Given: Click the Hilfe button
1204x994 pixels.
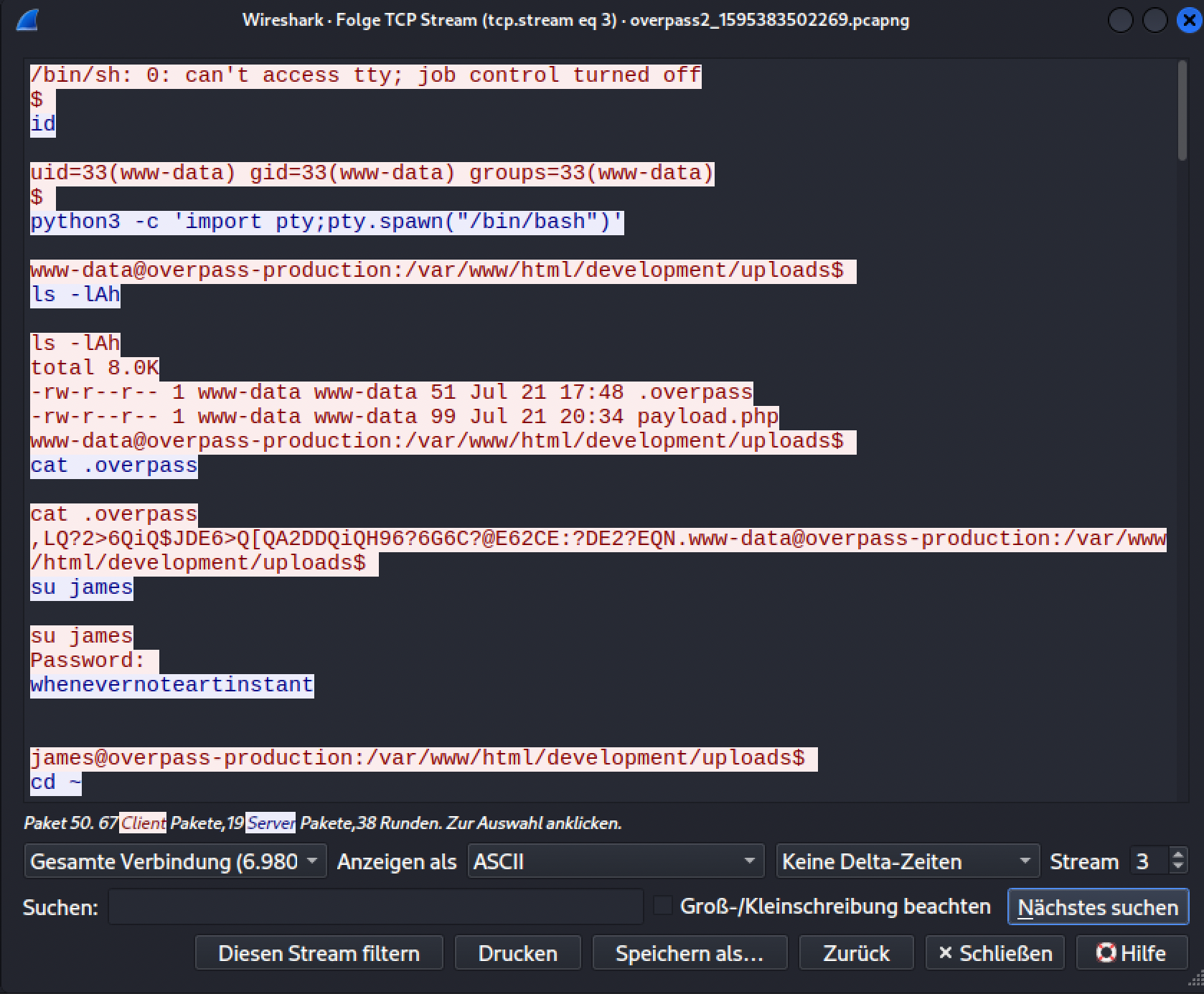Looking at the screenshot, I should 1132,952.
